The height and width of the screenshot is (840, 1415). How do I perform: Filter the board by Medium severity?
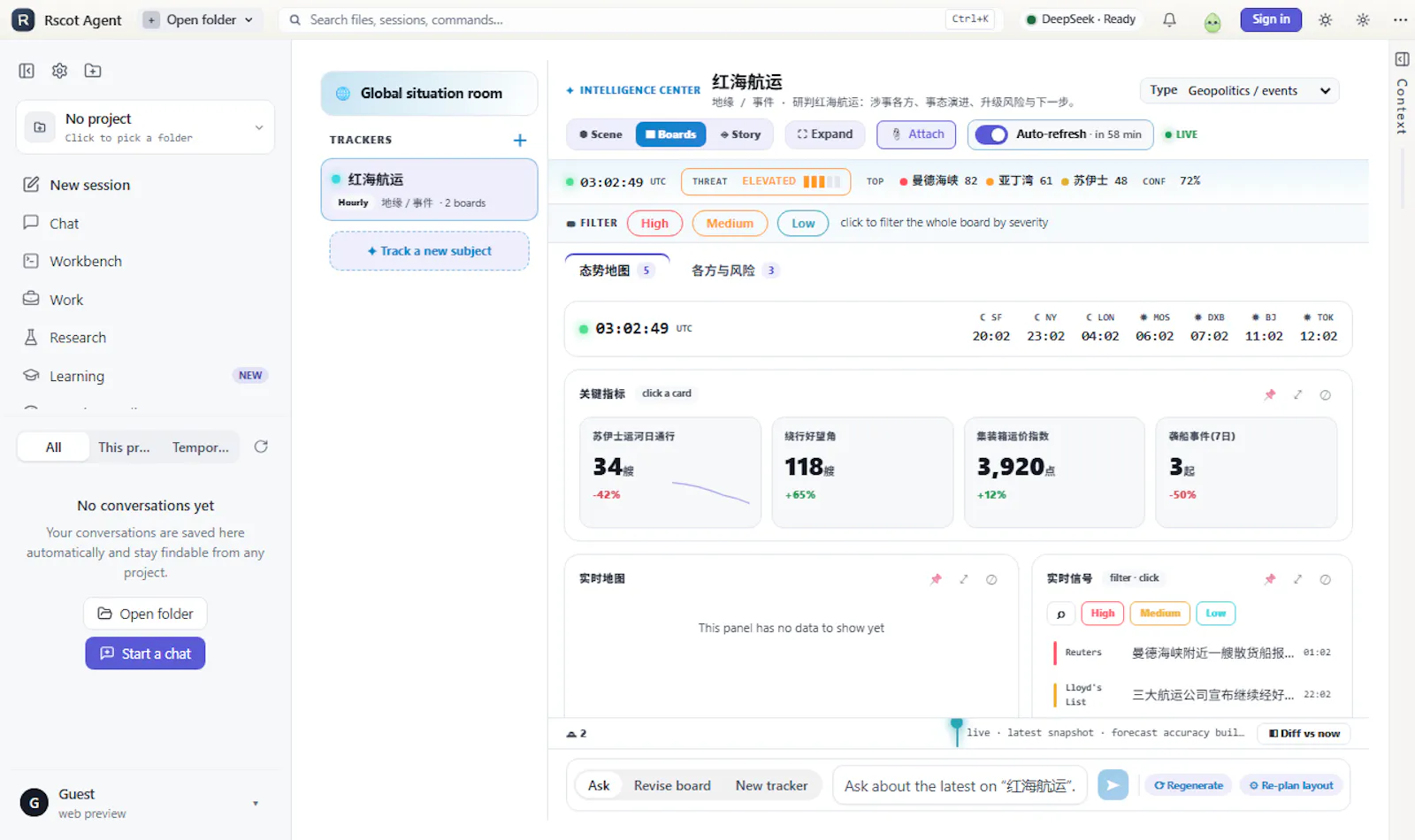tap(730, 224)
